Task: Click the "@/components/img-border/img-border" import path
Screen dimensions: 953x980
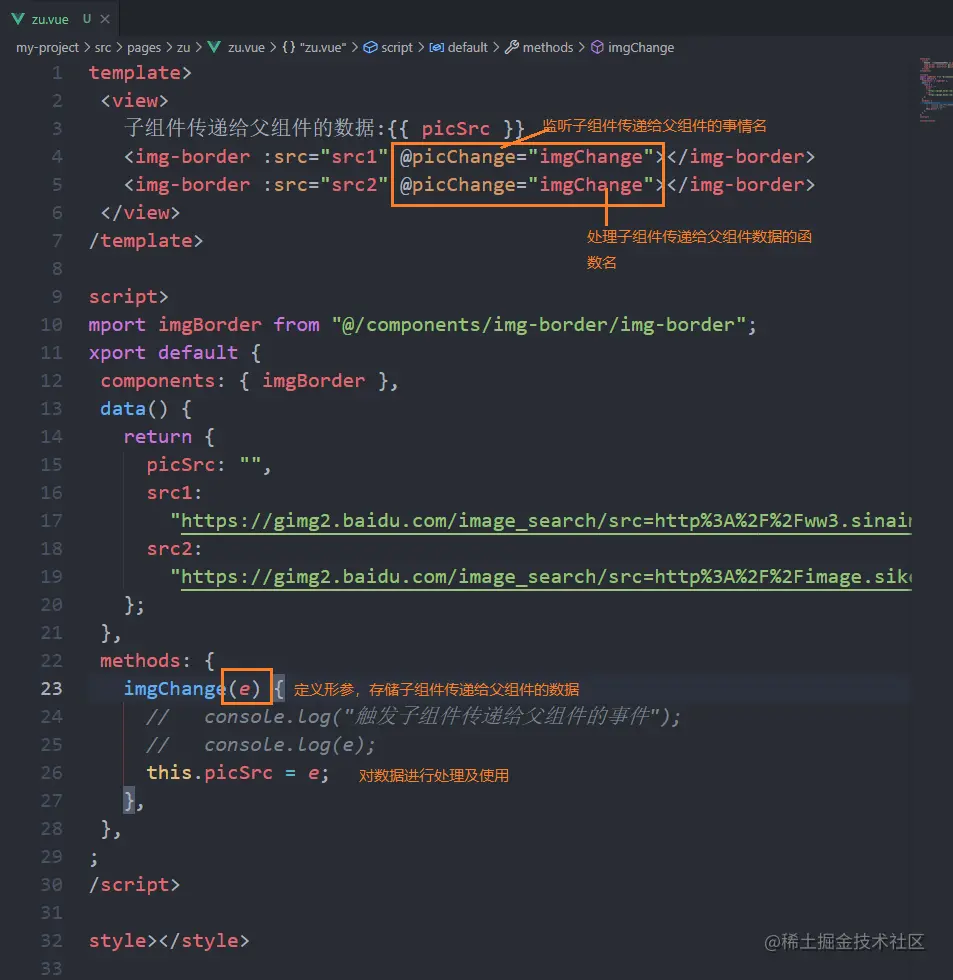Action: point(538,325)
